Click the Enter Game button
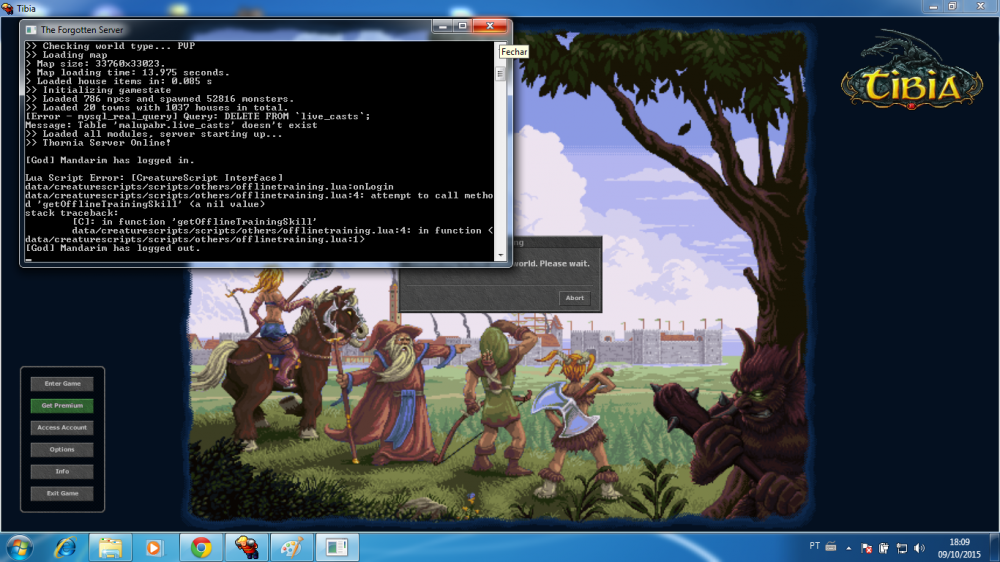 [62, 383]
